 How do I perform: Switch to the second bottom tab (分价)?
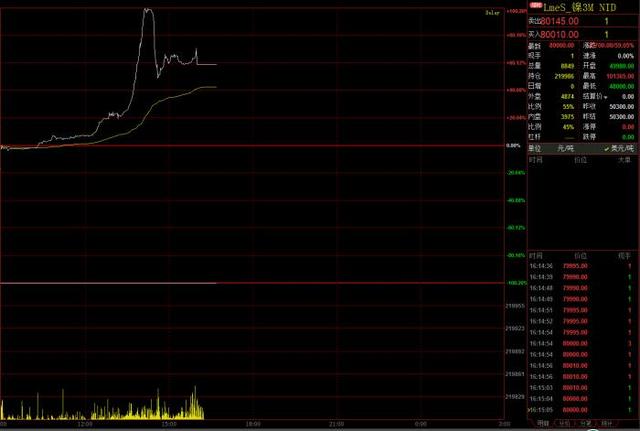pos(564,424)
